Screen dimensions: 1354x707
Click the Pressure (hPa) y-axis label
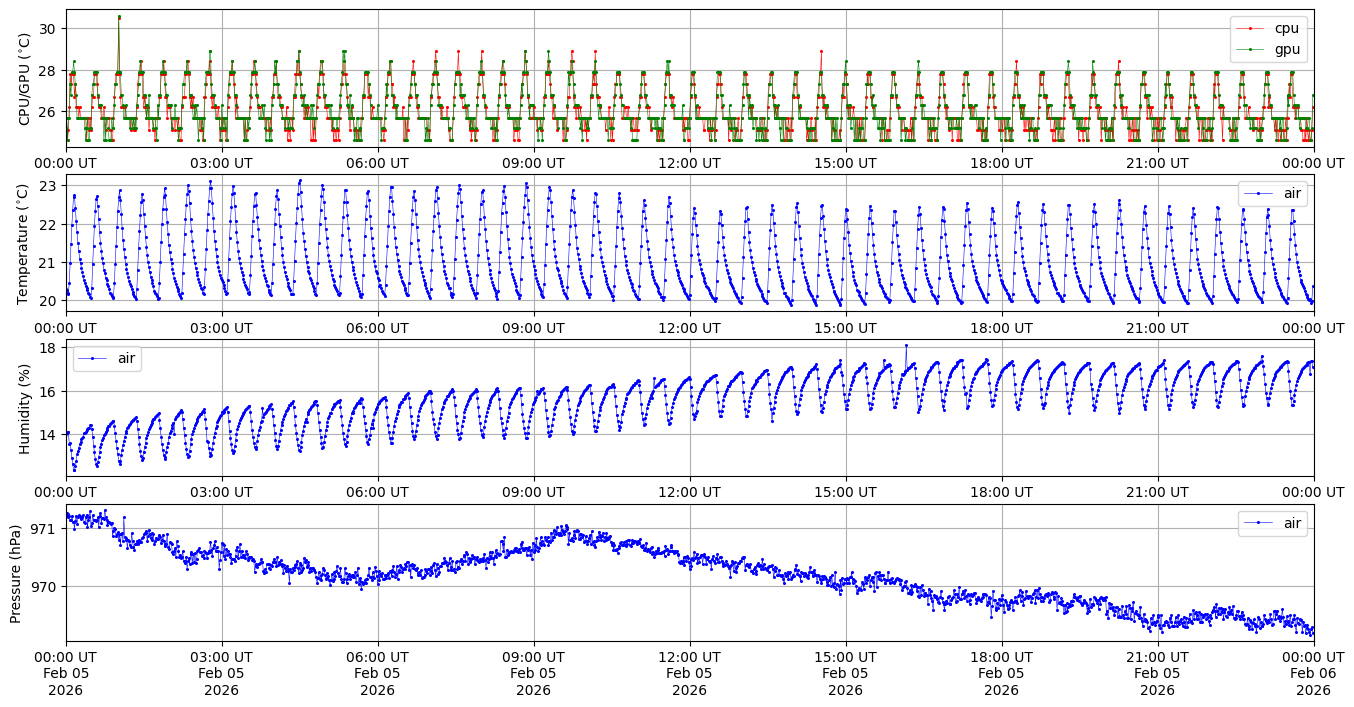point(16,573)
